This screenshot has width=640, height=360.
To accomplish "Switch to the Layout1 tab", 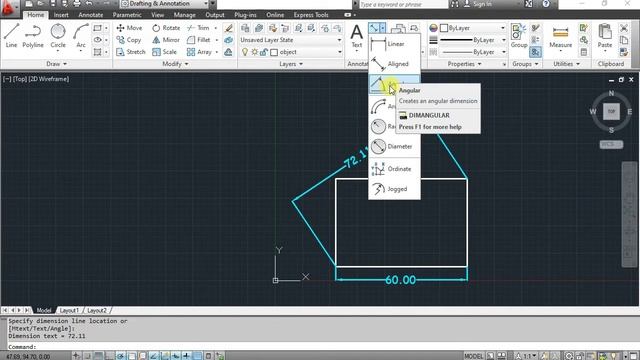I will click(x=69, y=311).
